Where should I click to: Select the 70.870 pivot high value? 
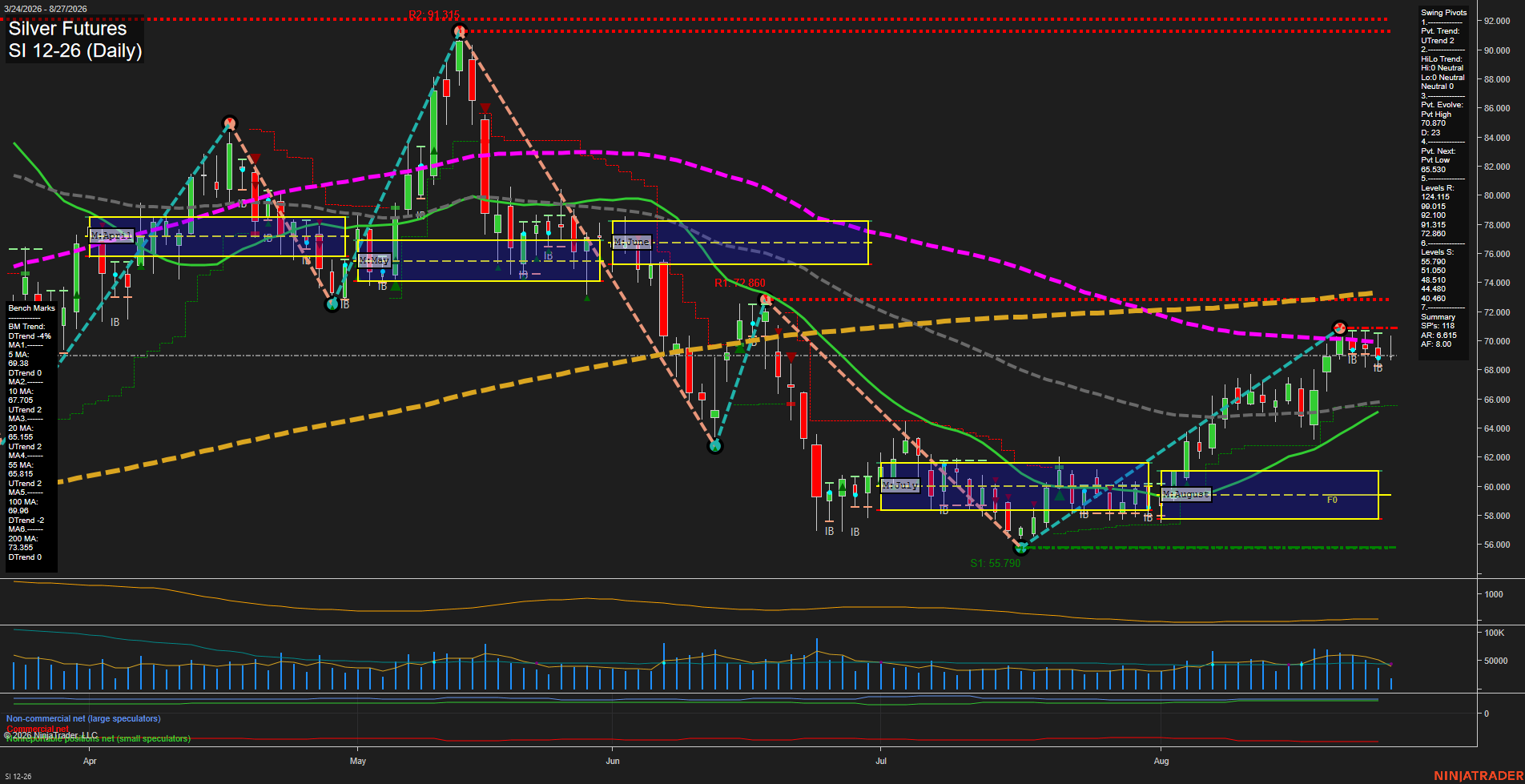tap(1434, 123)
